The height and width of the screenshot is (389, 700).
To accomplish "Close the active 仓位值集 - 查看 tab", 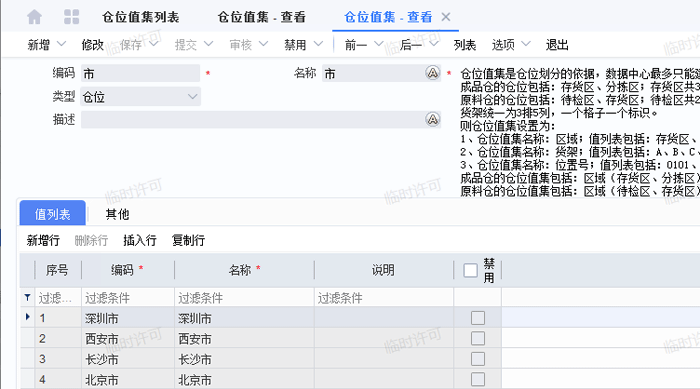I will [446, 17].
